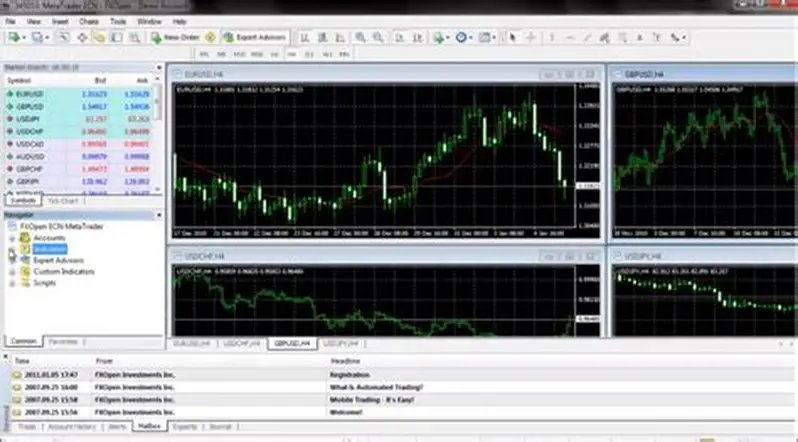Image resolution: width=798 pixels, height=442 pixels.
Task: Toggle Expert Advisors on or off
Action: coord(254,37)
